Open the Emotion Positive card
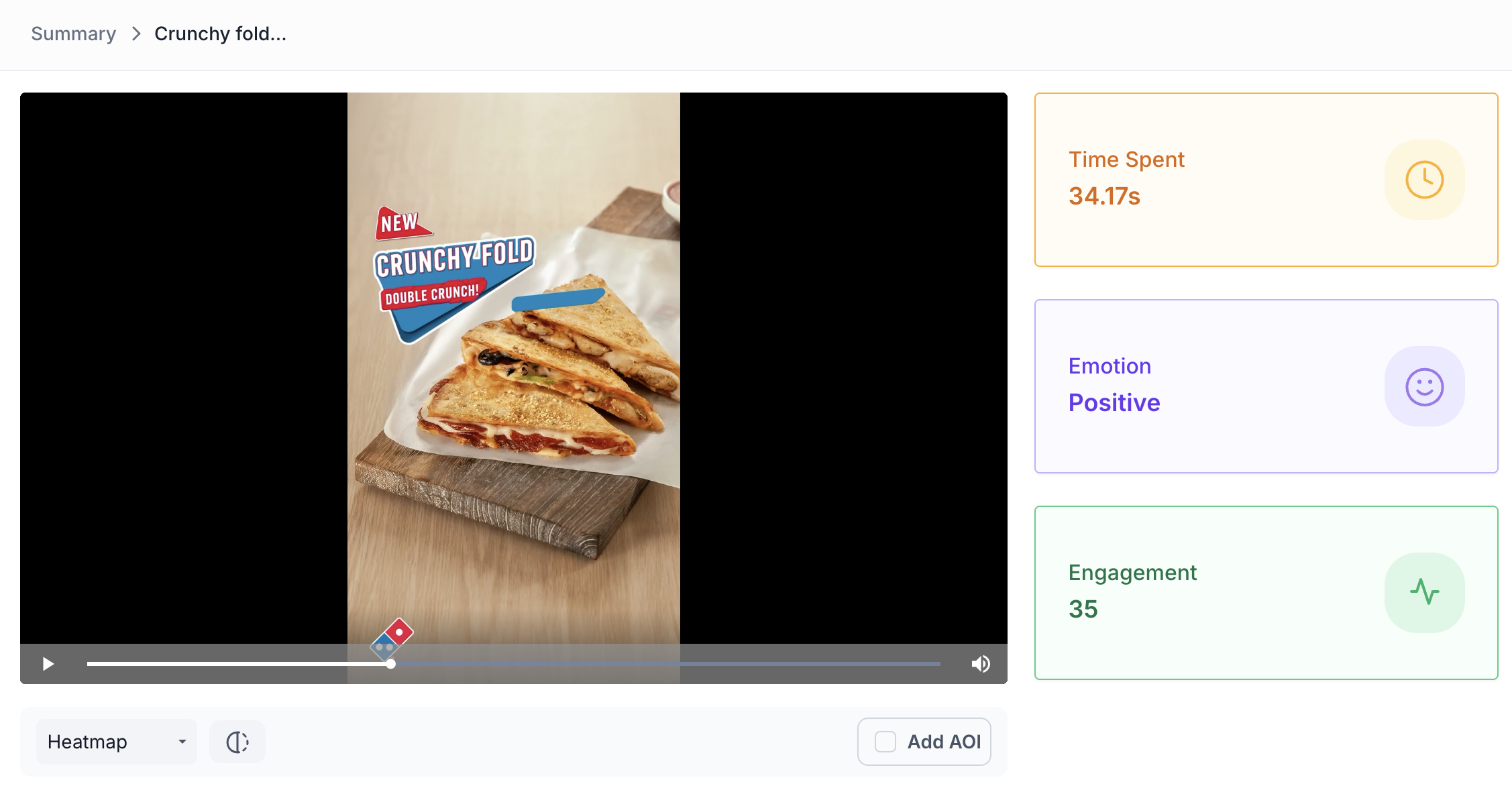The width and height of the screenshot is (1512, 794). click(x=1266, y=386)
